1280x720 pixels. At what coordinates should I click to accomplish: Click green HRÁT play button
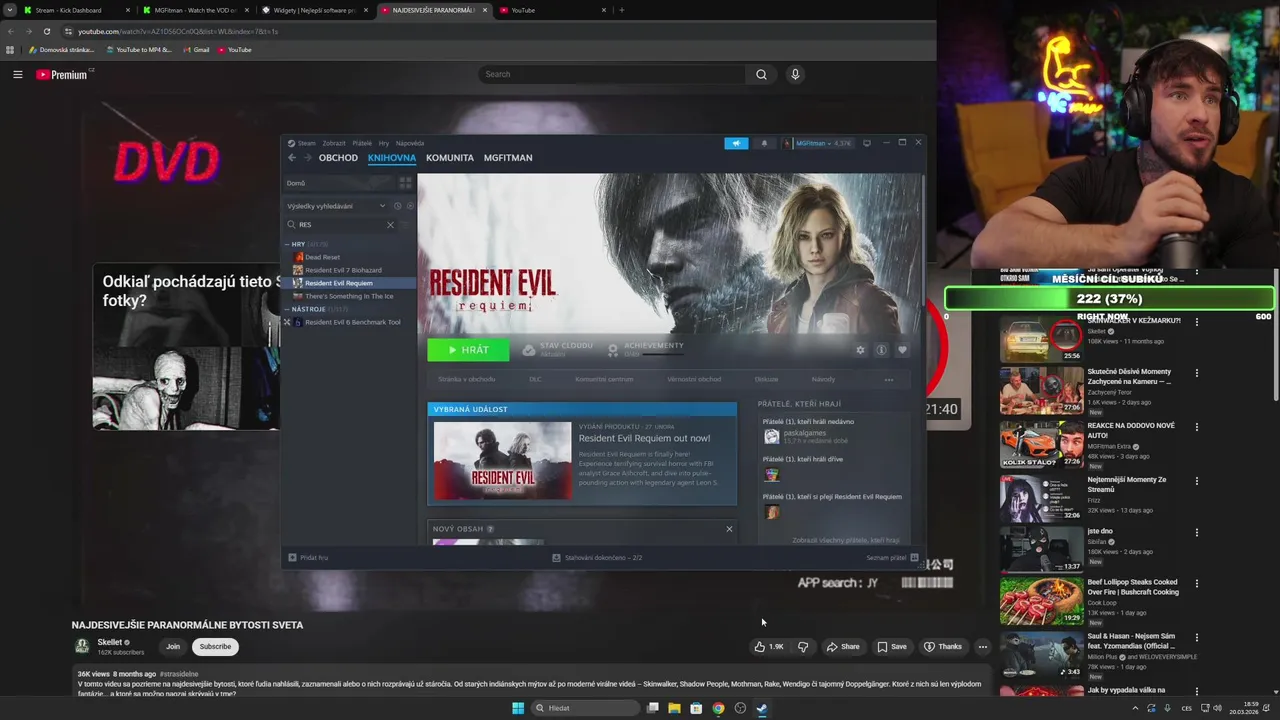click(468, 350)
